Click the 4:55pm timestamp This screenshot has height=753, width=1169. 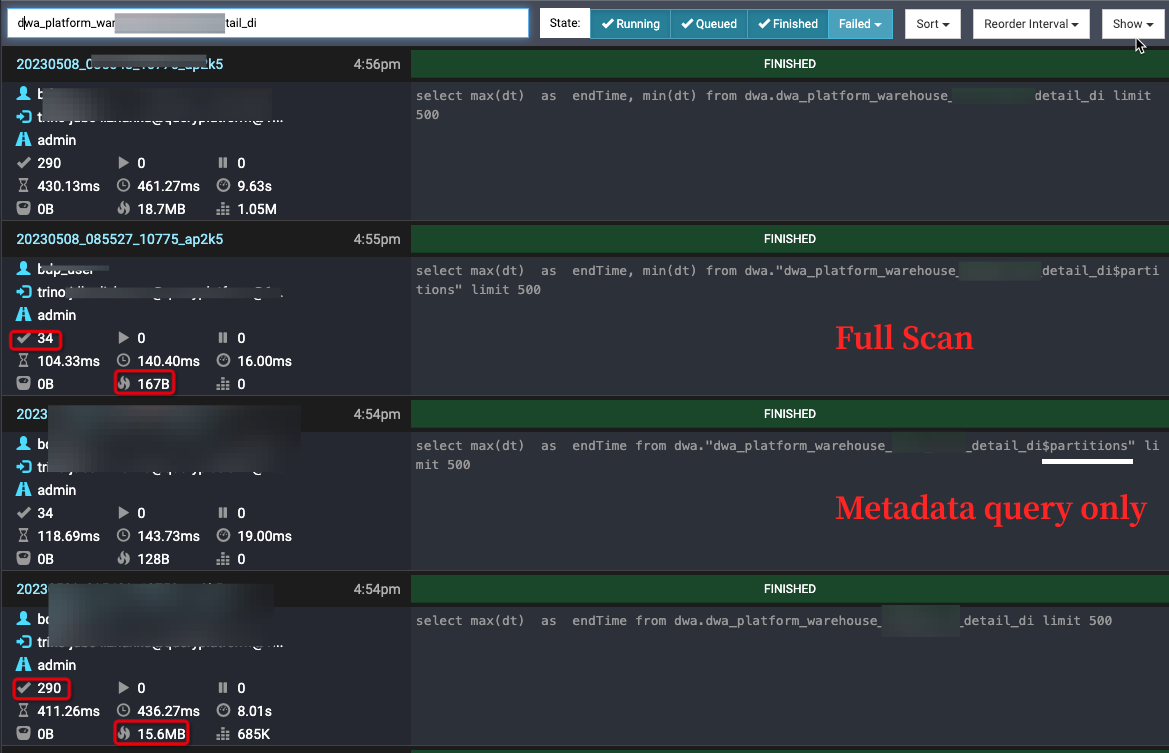[376, 239]
